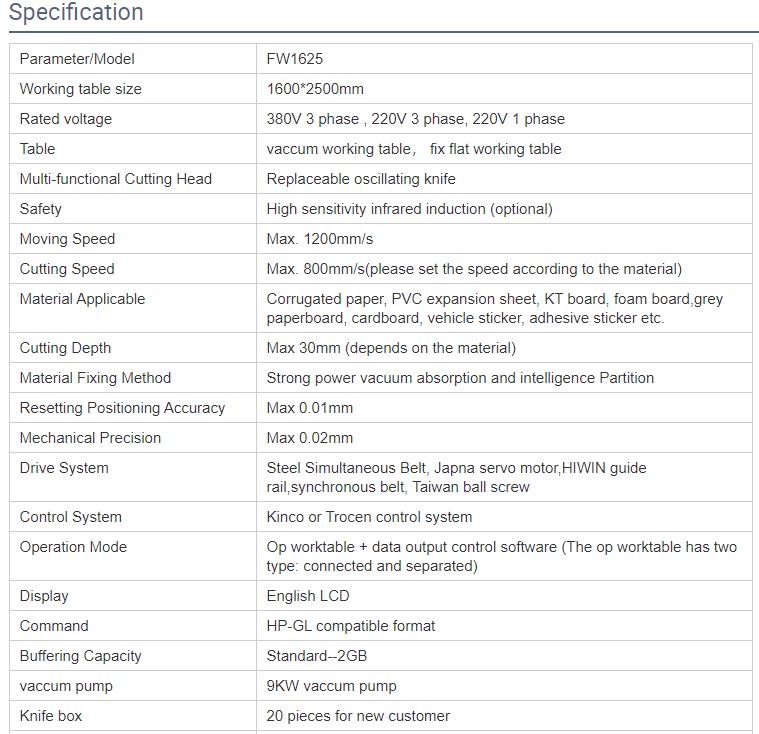Image resolution: width=759 pixels, height=734 pixels.
Task: Click the 'Corrugated paper, PVC expansion sheet' text
Action: (401, 299)
